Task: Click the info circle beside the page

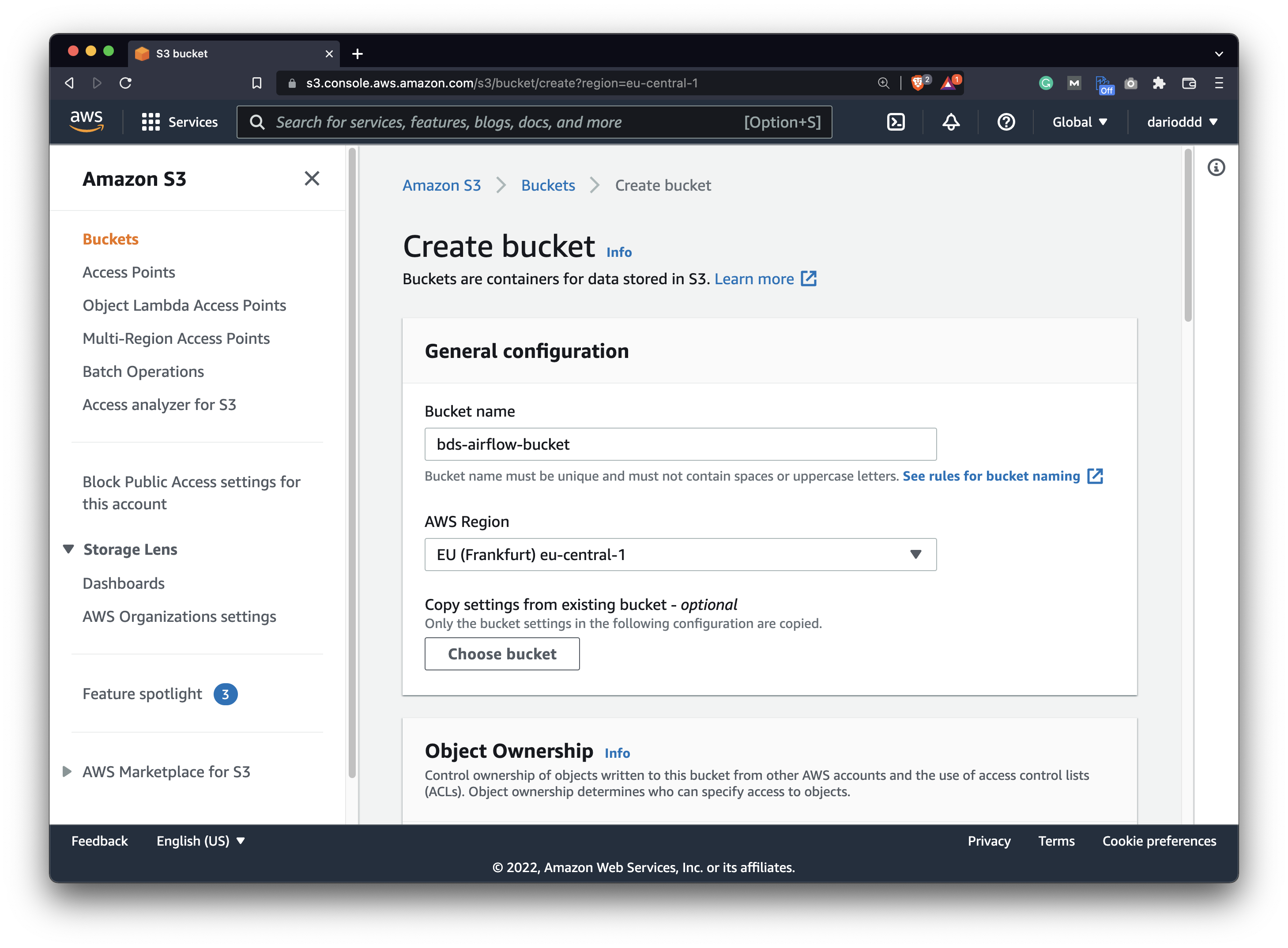Action: [1217, 167]
